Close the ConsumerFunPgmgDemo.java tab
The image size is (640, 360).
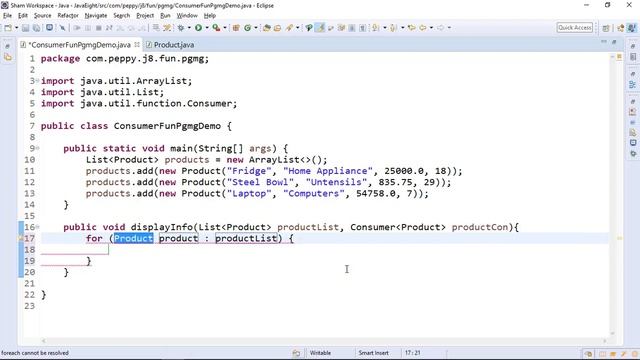click(137, 44)
